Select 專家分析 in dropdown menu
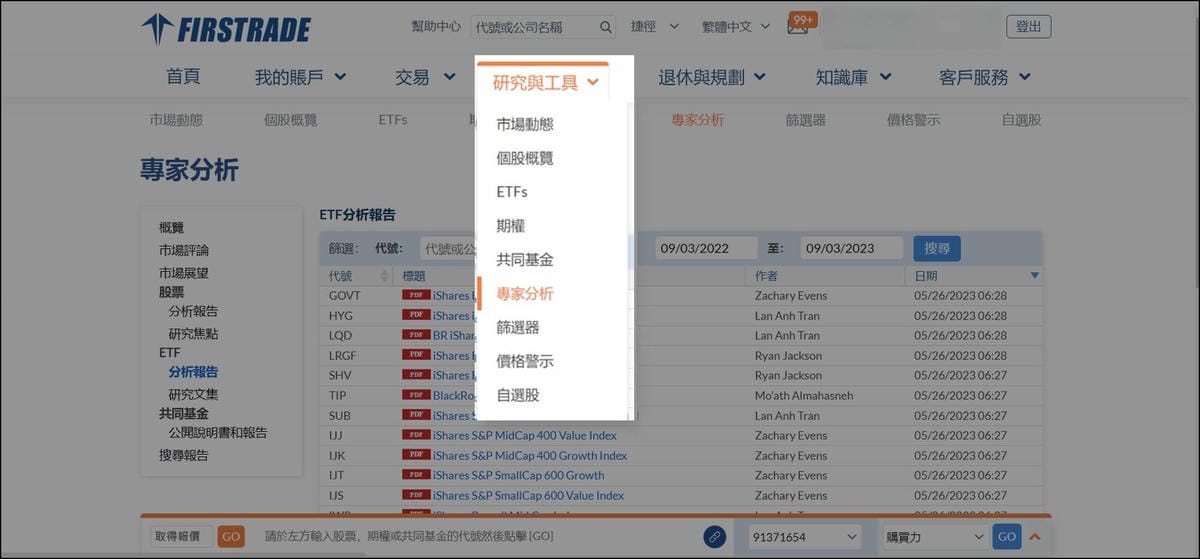The height and width of the screenshot is (559, 1200). (x=525, y=294)
